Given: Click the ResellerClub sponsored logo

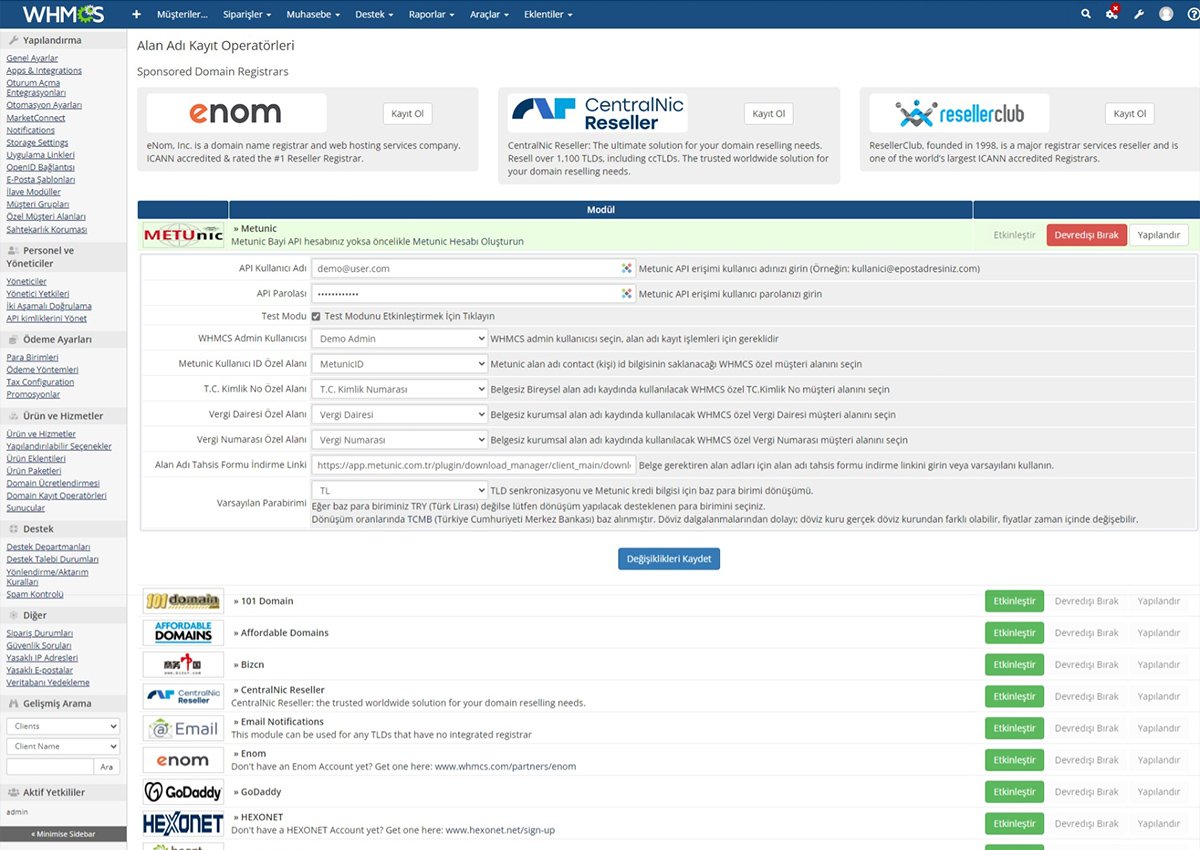Looking at the screenshot, I should pyautogui.click(x=959, y=113).
